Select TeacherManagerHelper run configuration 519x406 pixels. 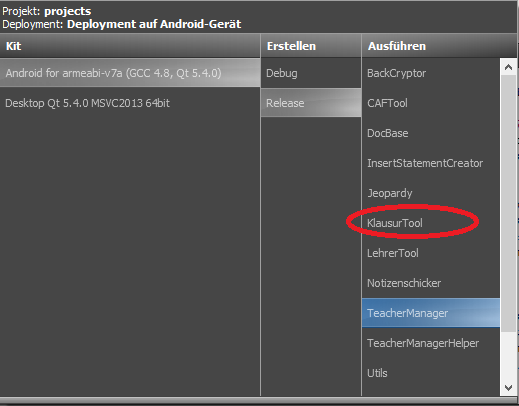pyautogui.click(x=431, y=343)
